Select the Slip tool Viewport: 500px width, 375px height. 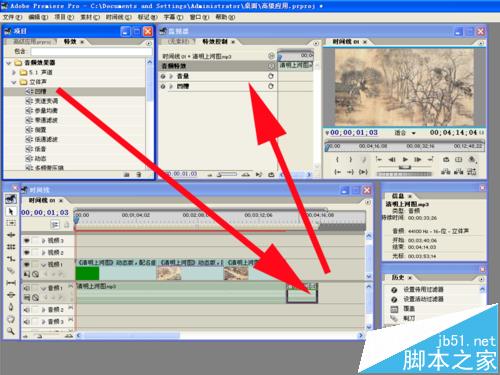pos(11,283)
